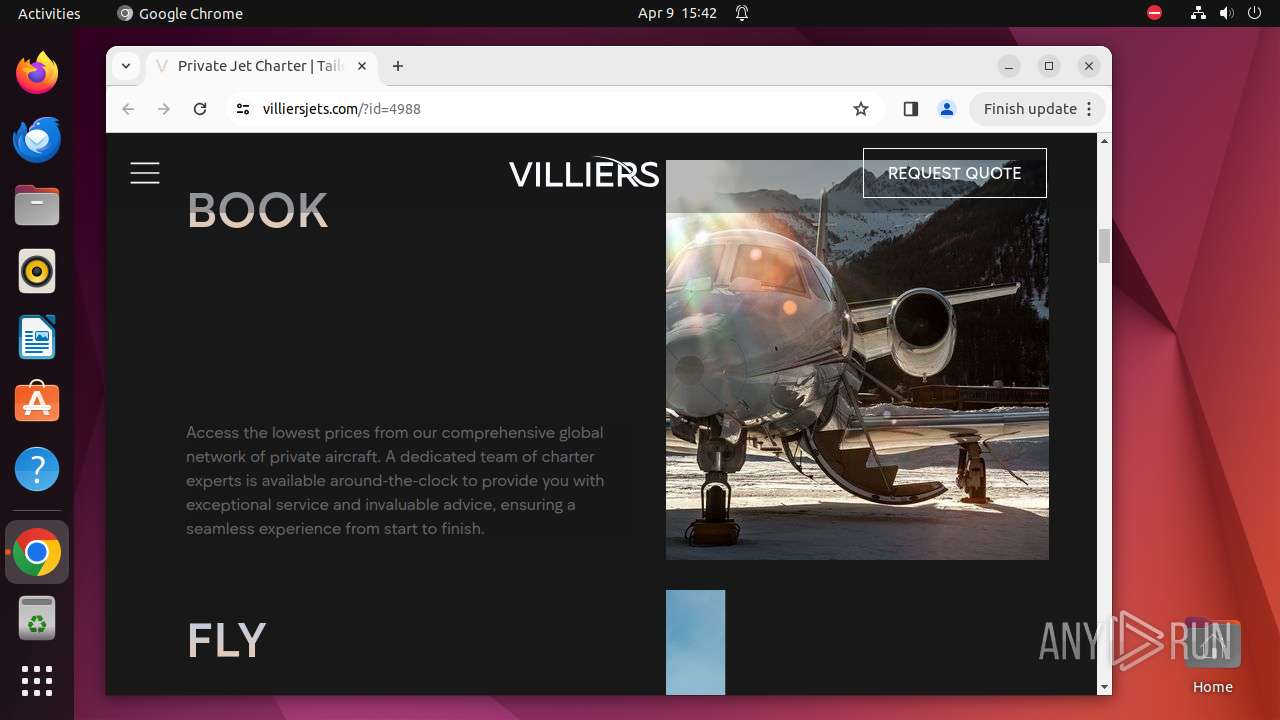This screenshot has height=720, width=1280.
Task: Launch LibreOffice Writer
Action: (37, 337)
